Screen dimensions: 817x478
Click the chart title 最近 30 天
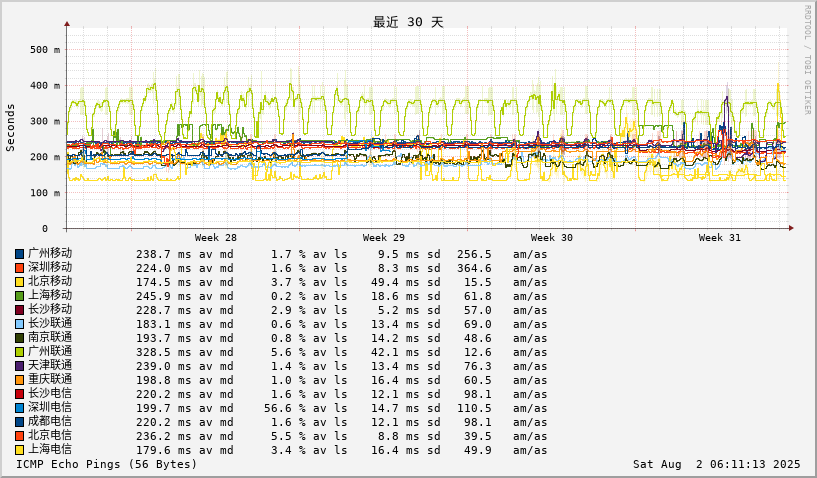tap(408, 22)
